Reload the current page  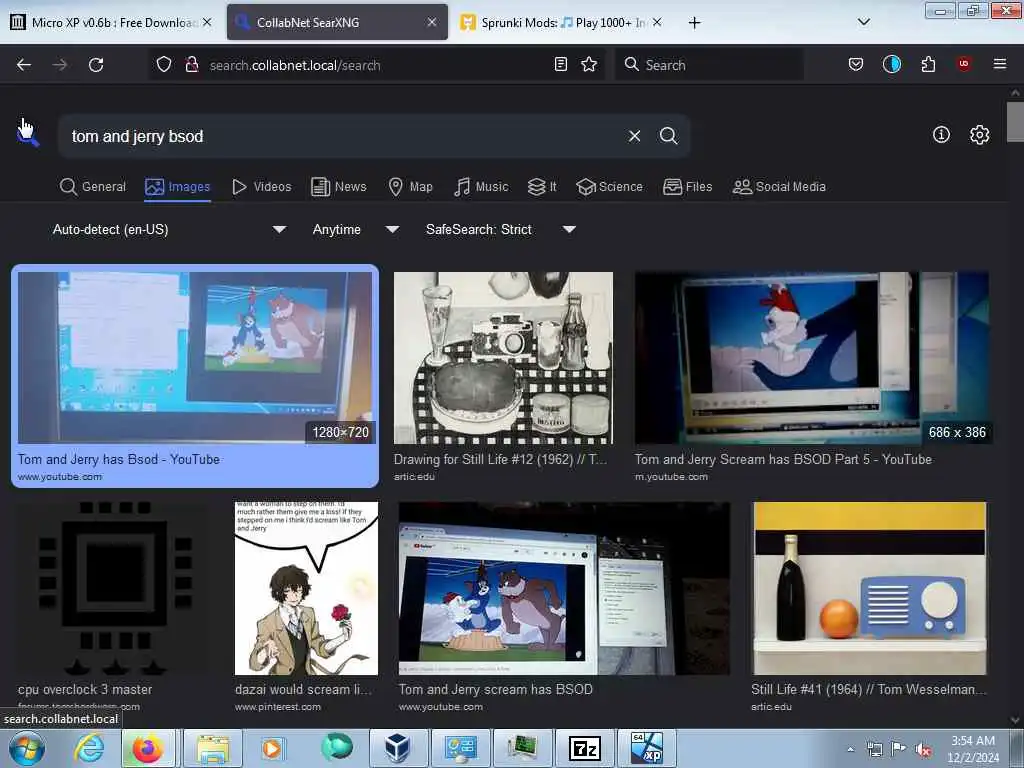(96, 65)
